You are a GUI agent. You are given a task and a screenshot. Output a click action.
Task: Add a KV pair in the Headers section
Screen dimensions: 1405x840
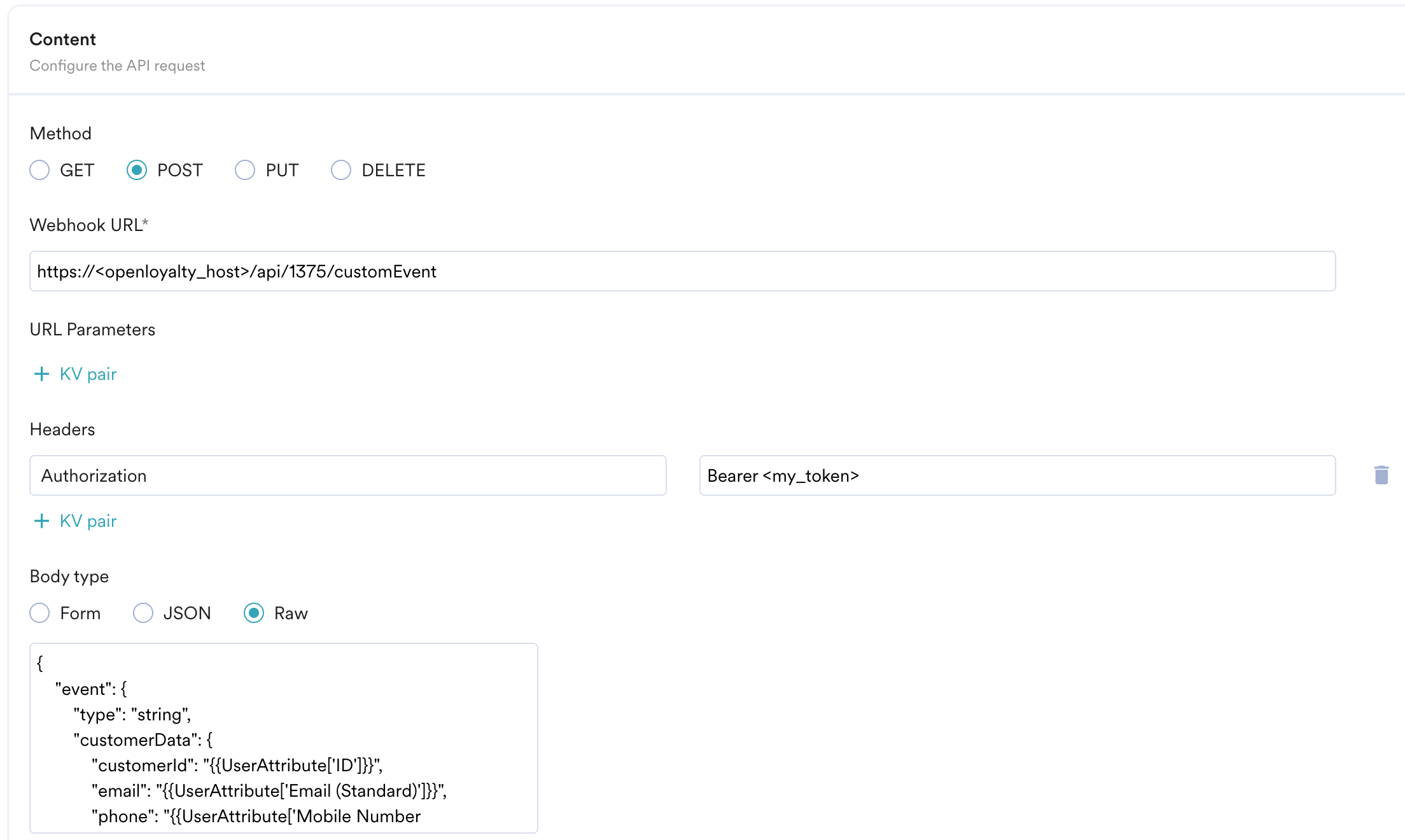87,521
